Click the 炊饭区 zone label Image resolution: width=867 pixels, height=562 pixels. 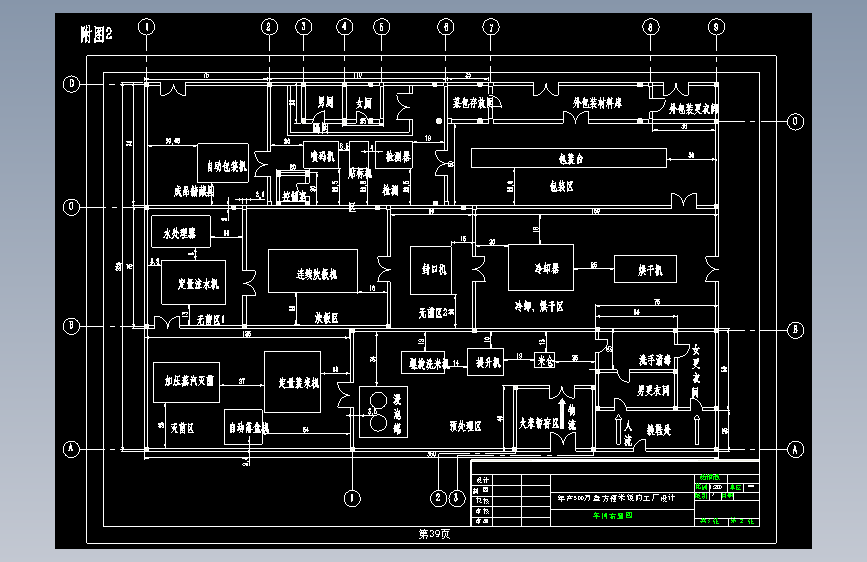(x=327, y=318)
